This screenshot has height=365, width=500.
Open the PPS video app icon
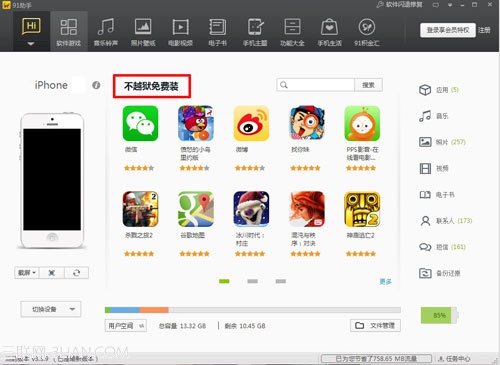(x=362, y=123)
